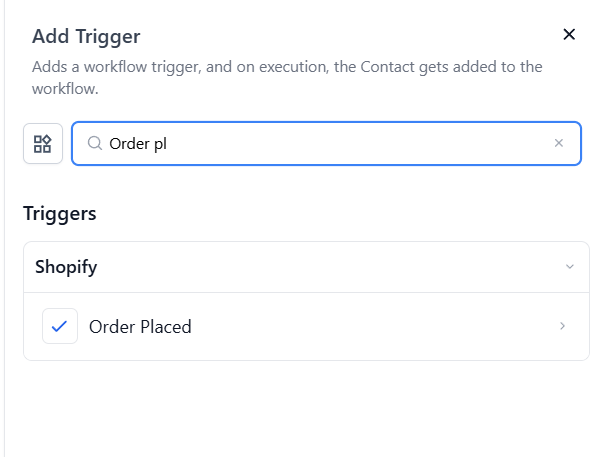Viewport: 605px width, 457px height.
Task: Toggle the Shopify group header
Action: click(300, 267)
